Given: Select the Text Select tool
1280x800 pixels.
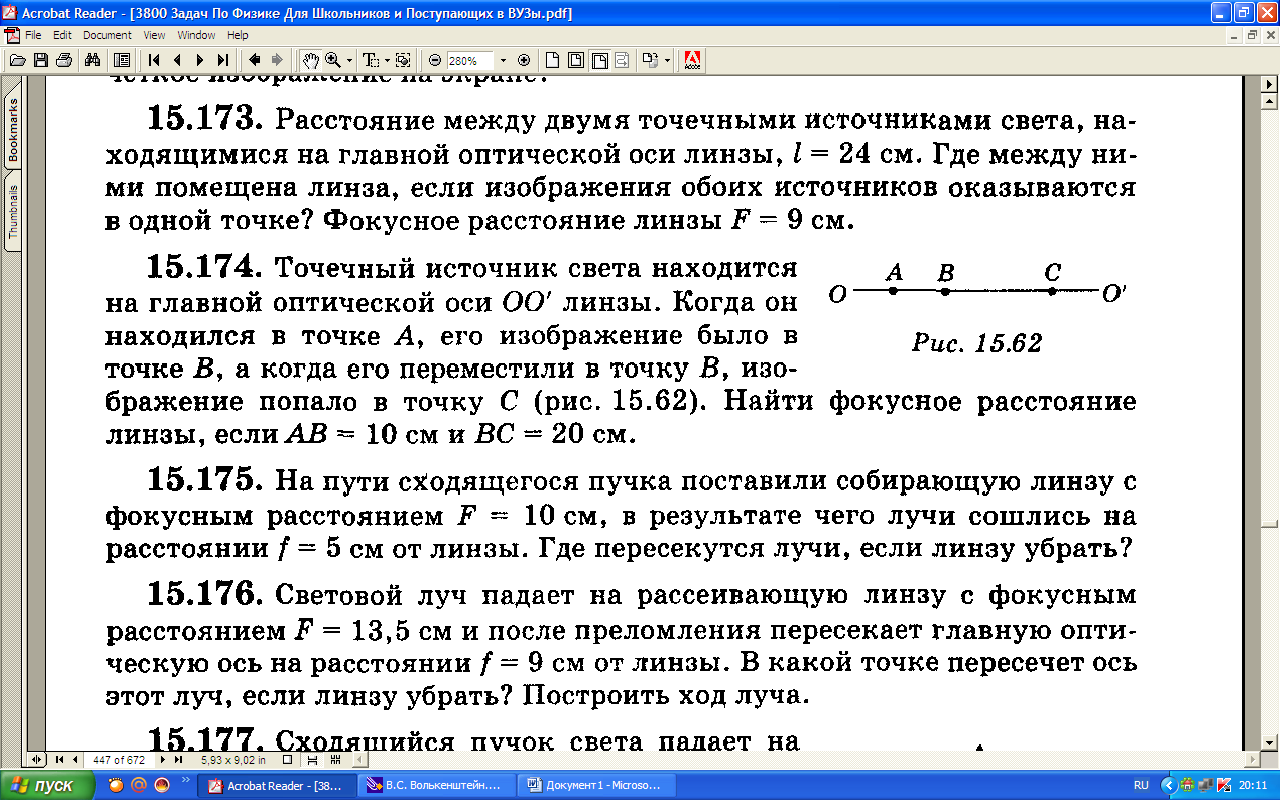Looking at the screenshot, I should tap(370, 60).
